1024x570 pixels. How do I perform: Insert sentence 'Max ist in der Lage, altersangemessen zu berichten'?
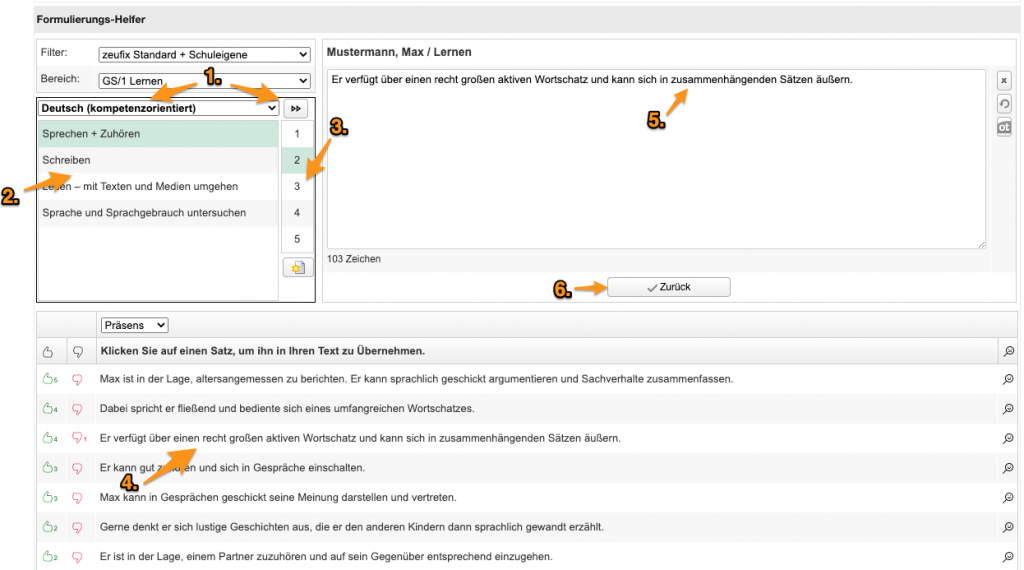[x=416, y=379]
